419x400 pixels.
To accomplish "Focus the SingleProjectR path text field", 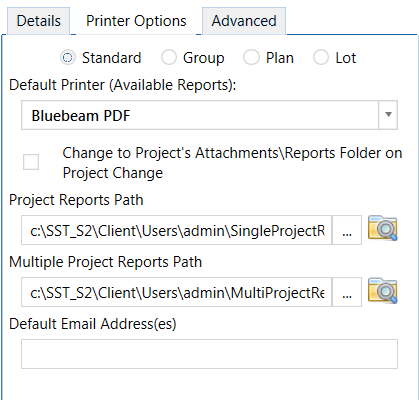I will tap(177, 230).
